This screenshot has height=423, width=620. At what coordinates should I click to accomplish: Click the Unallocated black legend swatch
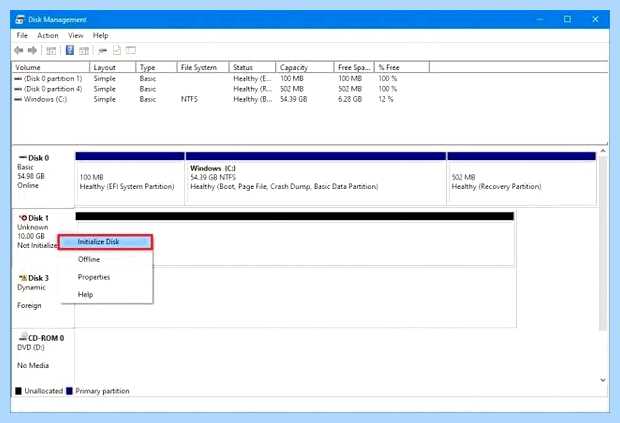coord(18,391)
